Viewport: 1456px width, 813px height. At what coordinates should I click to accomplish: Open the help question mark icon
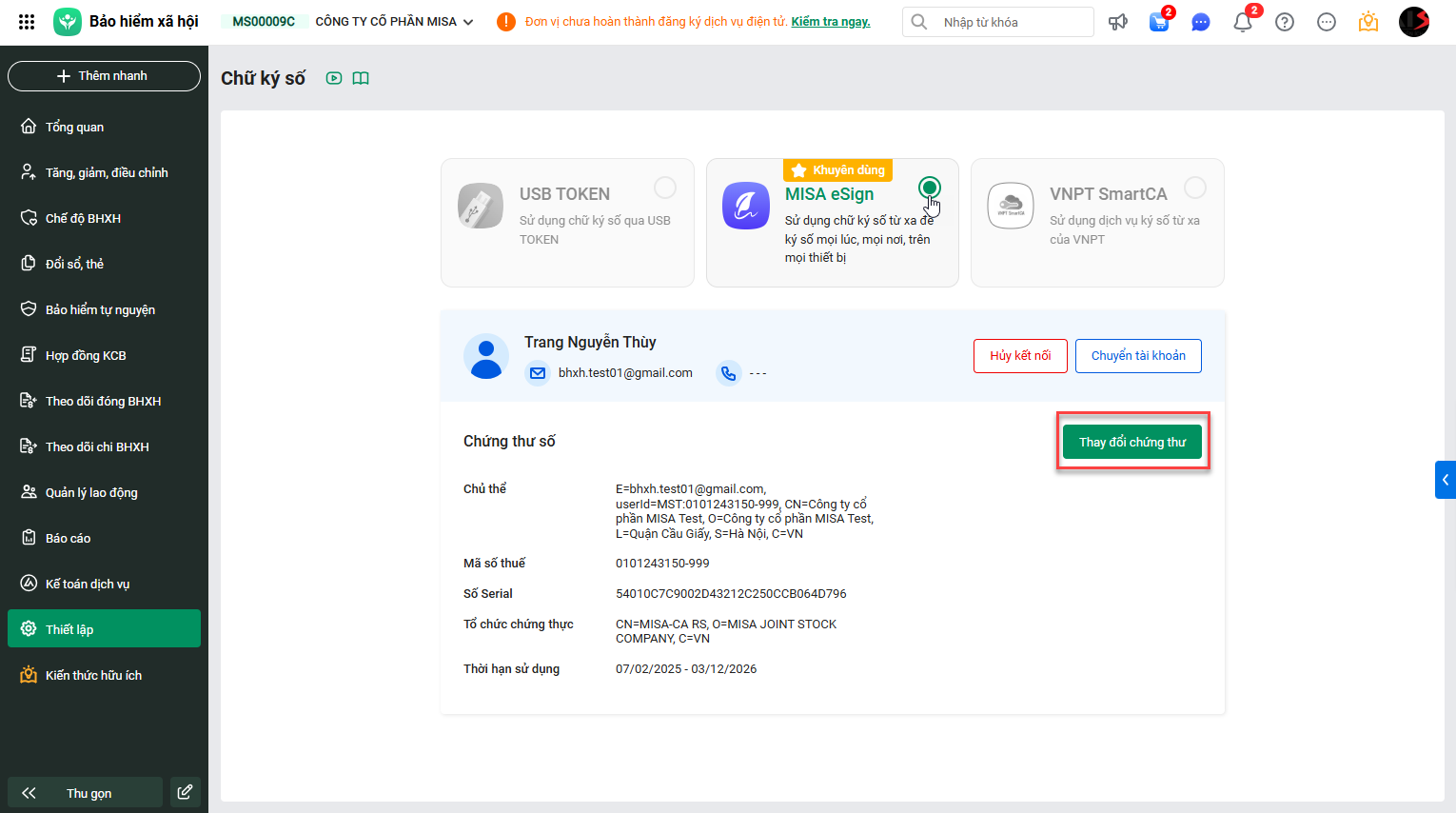pyautogui.click(x=1285, y=22)
